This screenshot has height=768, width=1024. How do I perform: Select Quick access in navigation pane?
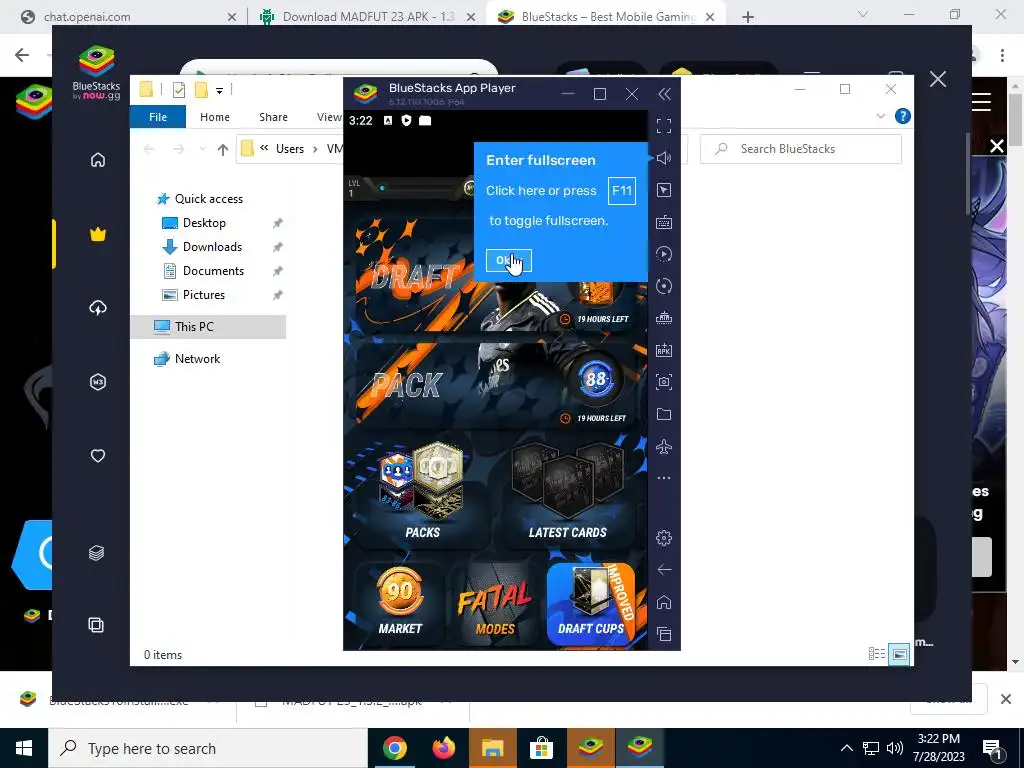[208, 199]
